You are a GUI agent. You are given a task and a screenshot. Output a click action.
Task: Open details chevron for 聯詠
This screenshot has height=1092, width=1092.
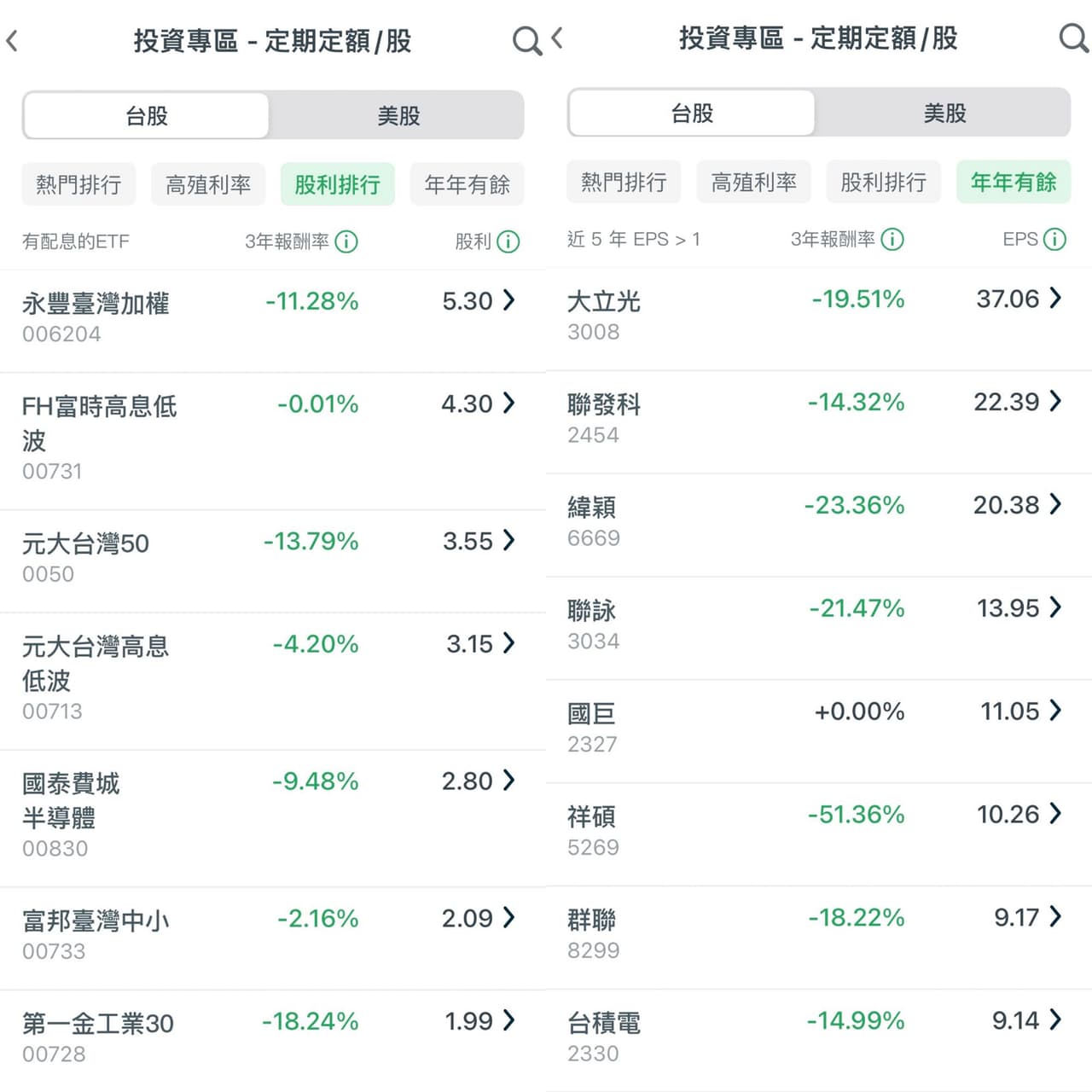pos(1055,607)
